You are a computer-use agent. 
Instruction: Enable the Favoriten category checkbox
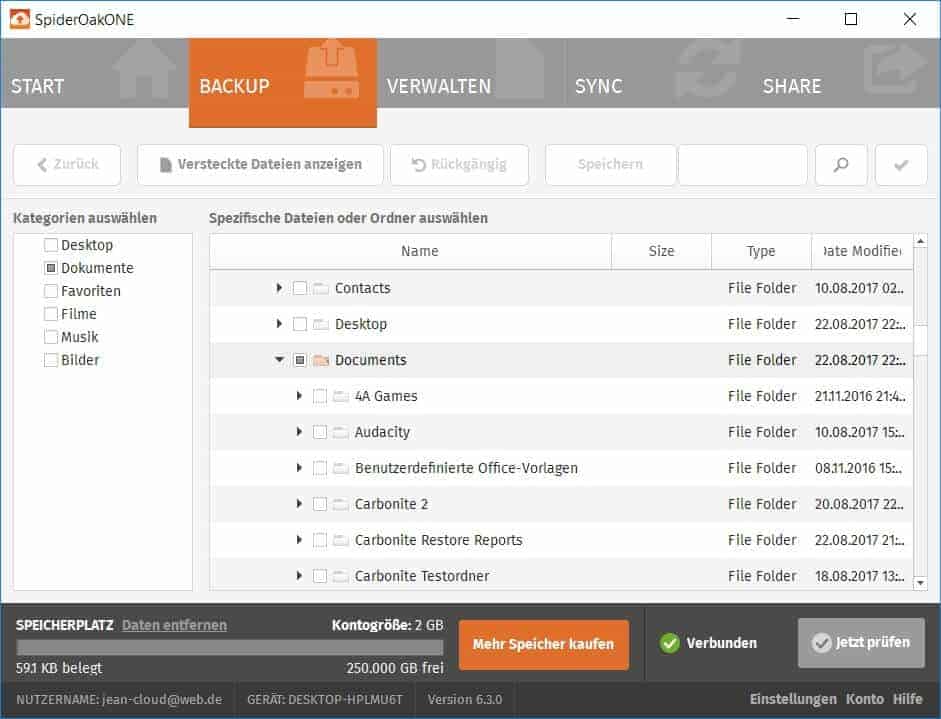[51, 291]
